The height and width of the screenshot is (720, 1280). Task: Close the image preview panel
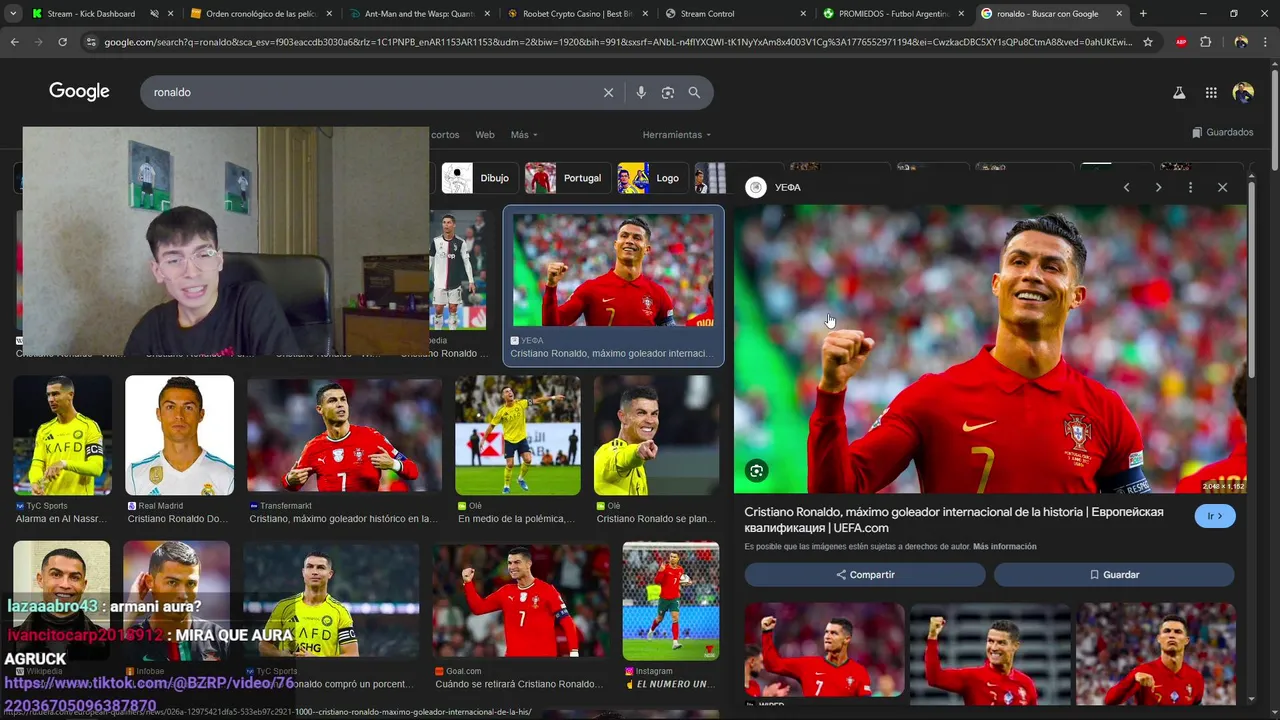1222,187
